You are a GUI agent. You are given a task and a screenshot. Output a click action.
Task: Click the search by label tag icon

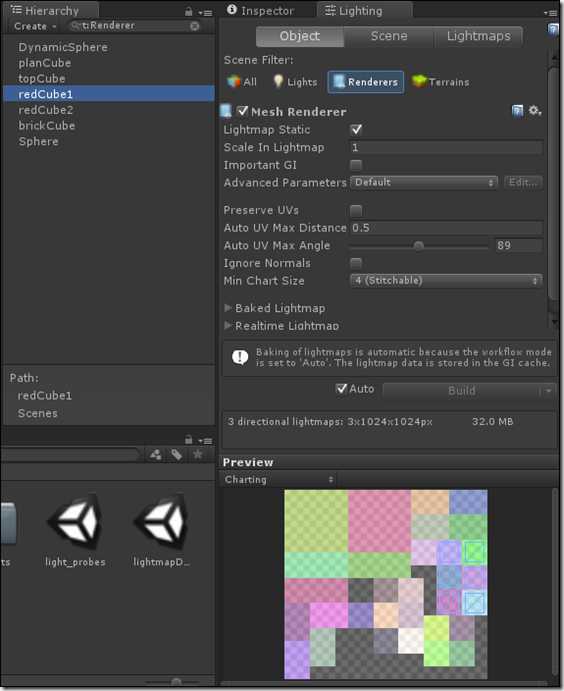click(x=177, y=454)
